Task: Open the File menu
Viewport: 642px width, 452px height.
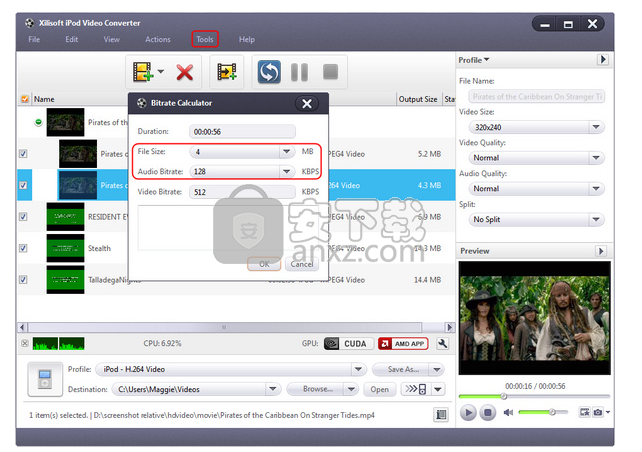Action: click(34, 39)
